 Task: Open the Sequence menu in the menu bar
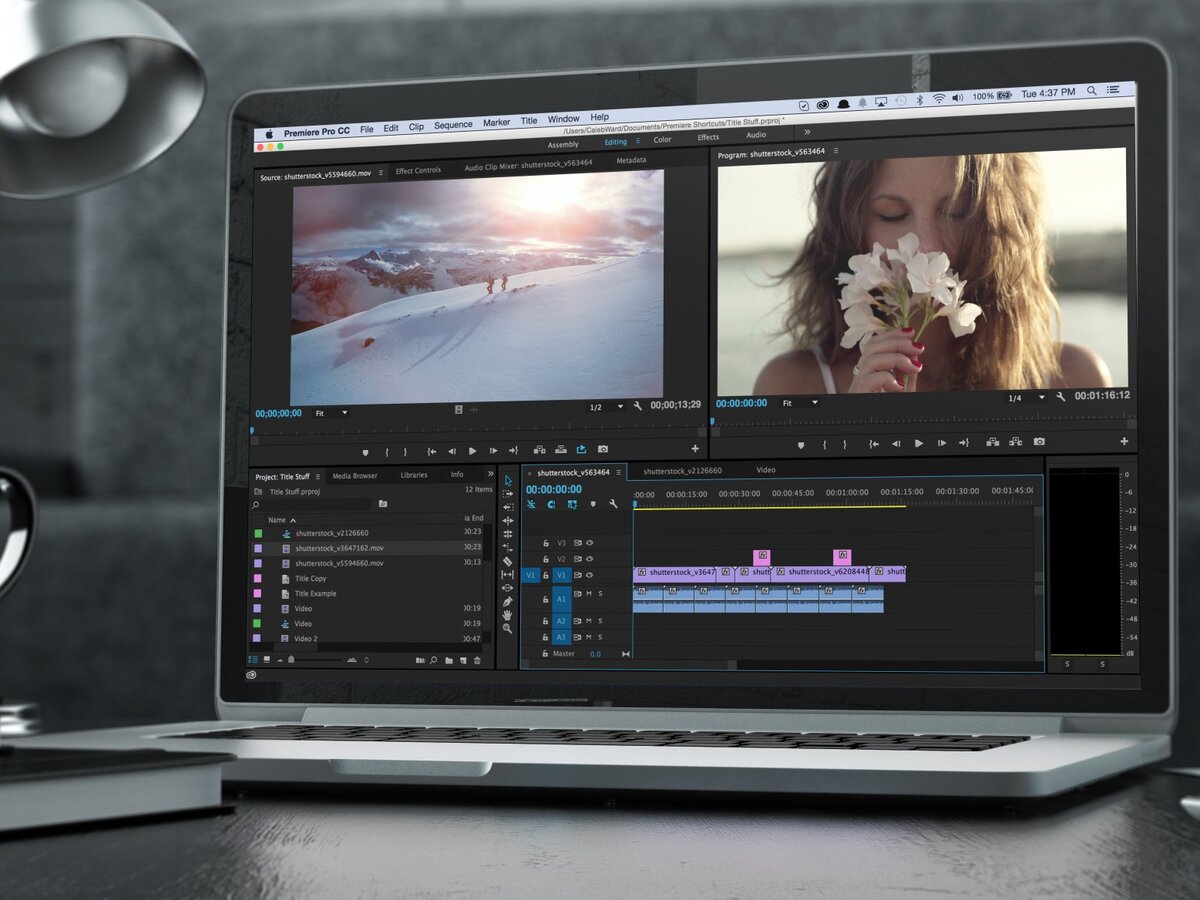pyautogui.click(x=453, y=125)
